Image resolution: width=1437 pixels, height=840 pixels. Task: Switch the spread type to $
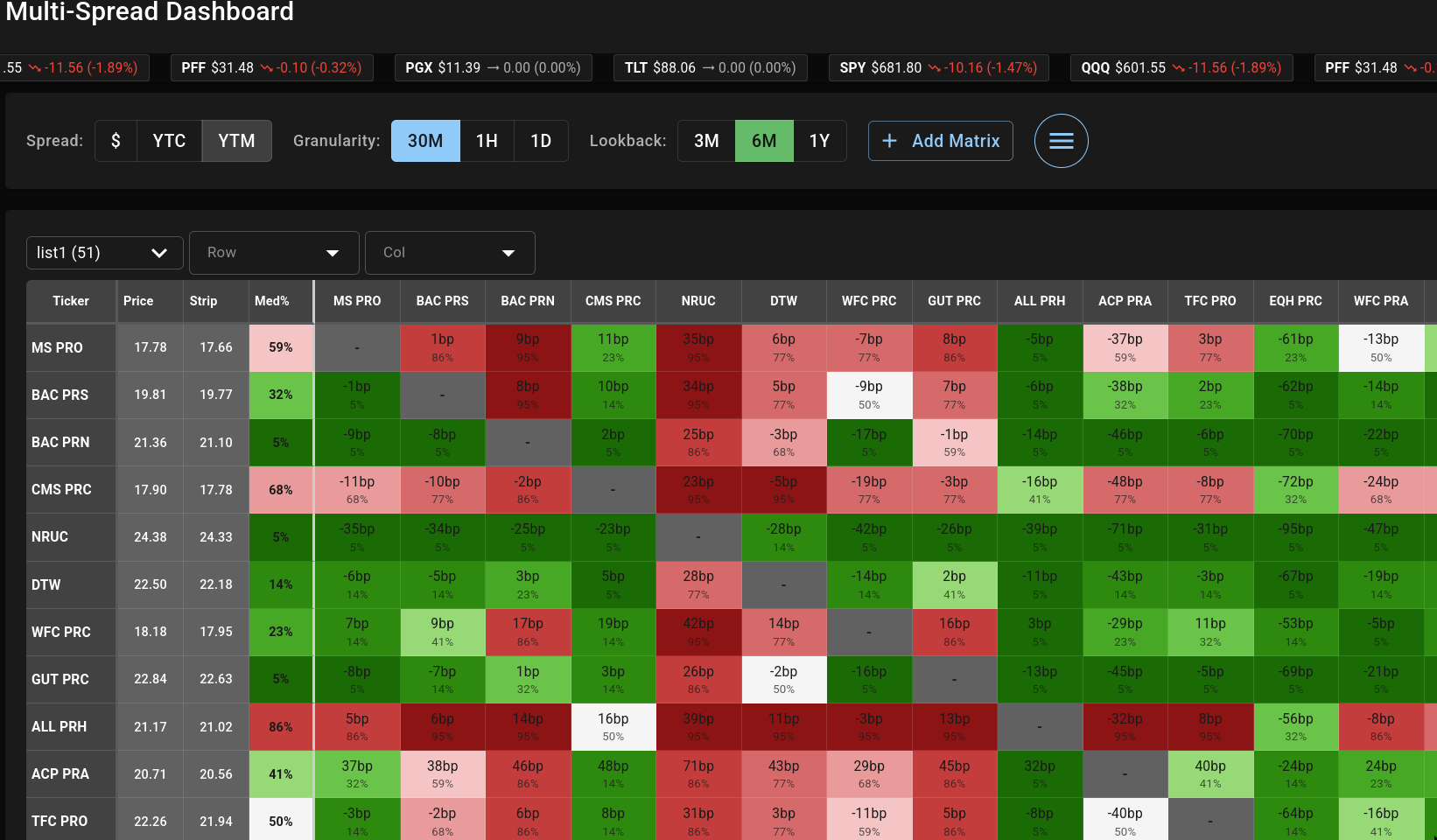116,141
